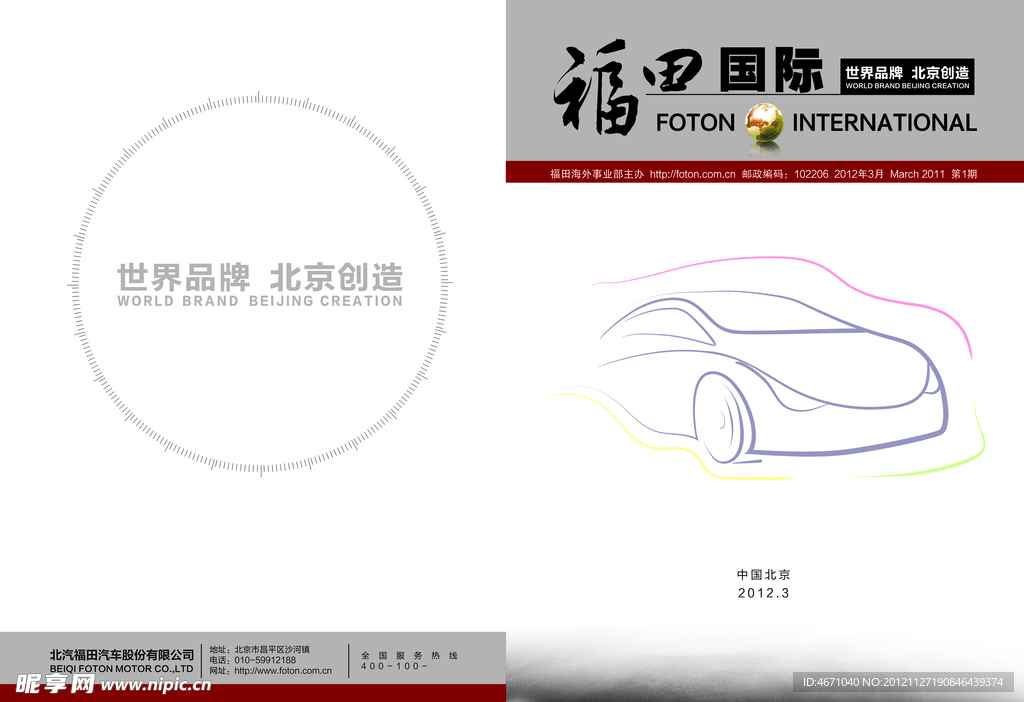Screen dimensions: 1024x702
Task: Click the golden globe icon between FOTON and INTERNATIONAL
Action: click(x=764, y=123)
